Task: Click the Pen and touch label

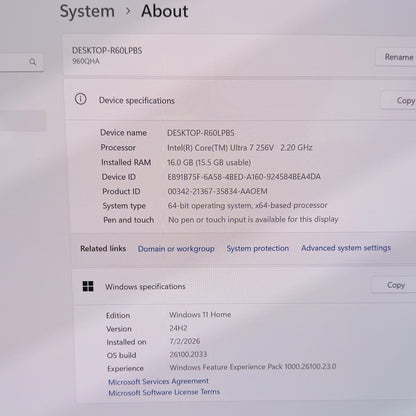Action: pos(128,220)
